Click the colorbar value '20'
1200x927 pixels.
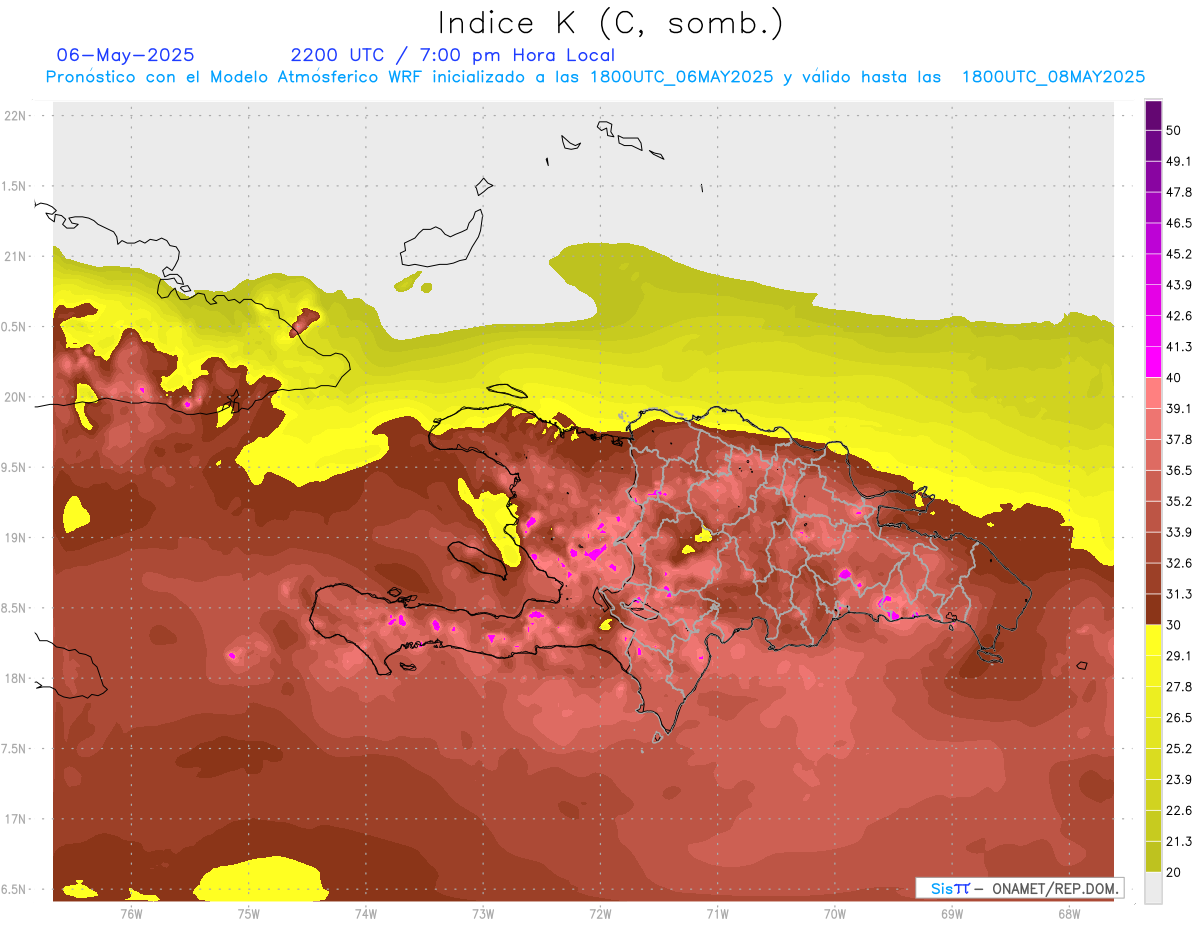click(x=1174, y=871)
